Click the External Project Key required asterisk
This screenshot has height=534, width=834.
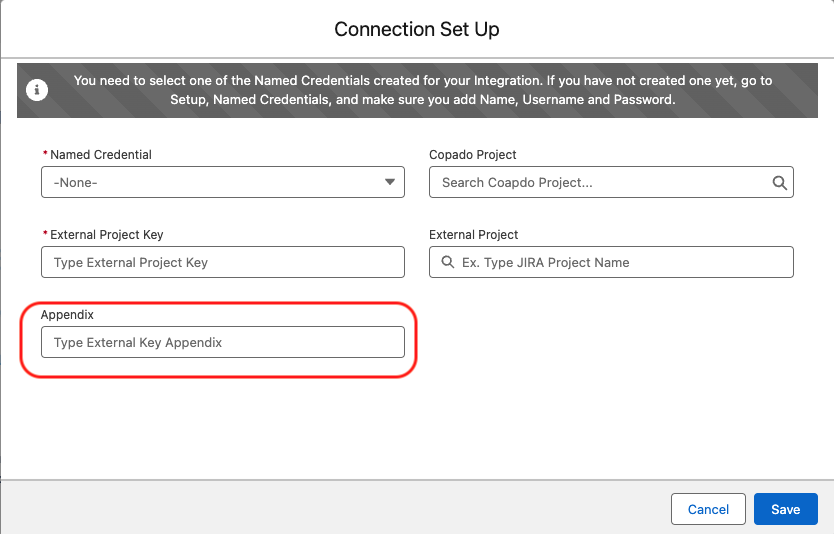click(45, 235)
